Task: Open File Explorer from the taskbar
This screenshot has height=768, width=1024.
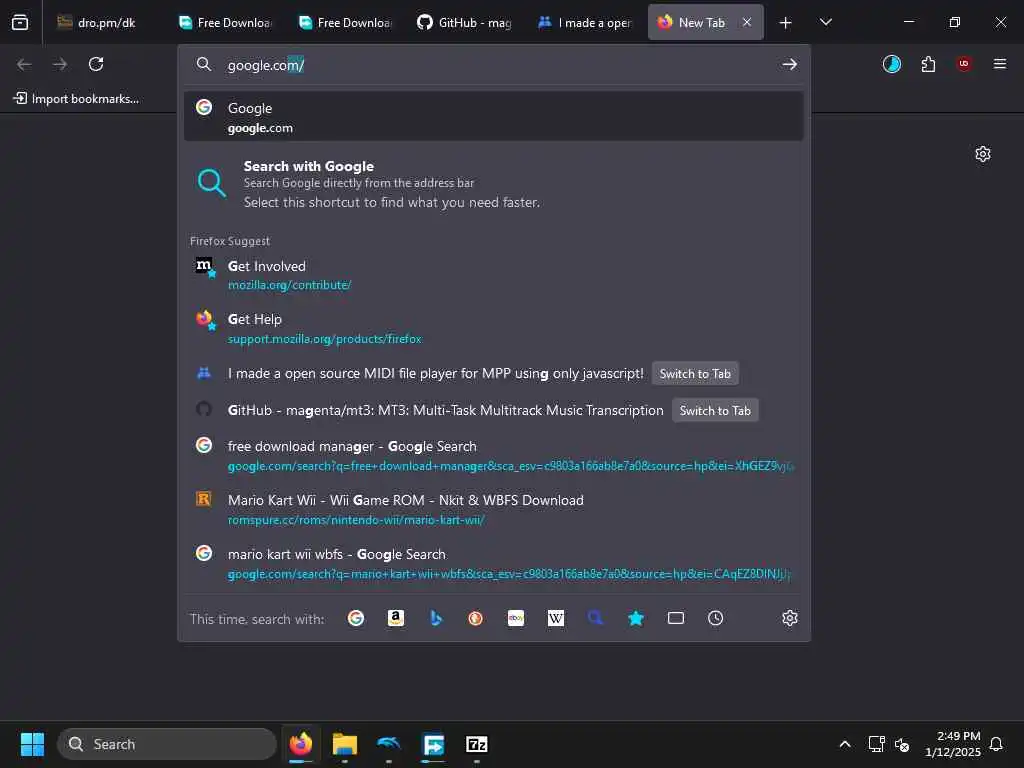Action: tap(345, 744)
